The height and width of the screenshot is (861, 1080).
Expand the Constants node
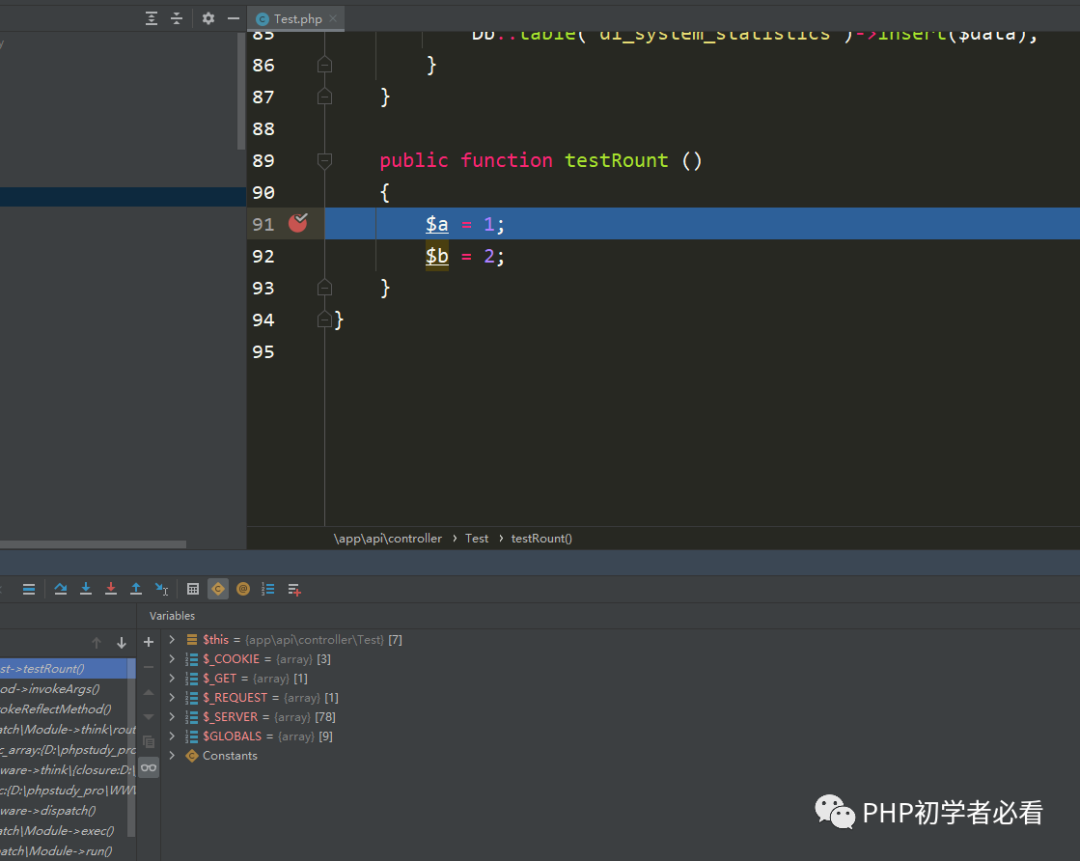pyautogui.click(x=172, y=756)
